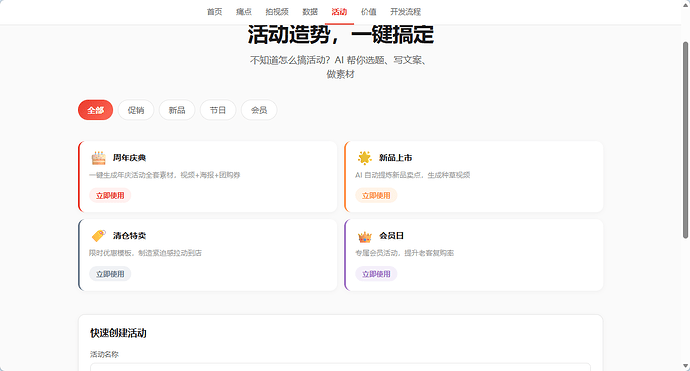690x371 pixels.
Task: Click the page vertical scrollbar thumb
Action: pos(685,140)
